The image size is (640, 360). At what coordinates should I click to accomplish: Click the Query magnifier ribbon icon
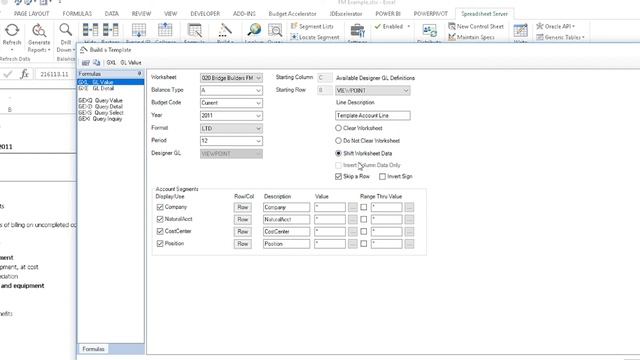(275, 30)
